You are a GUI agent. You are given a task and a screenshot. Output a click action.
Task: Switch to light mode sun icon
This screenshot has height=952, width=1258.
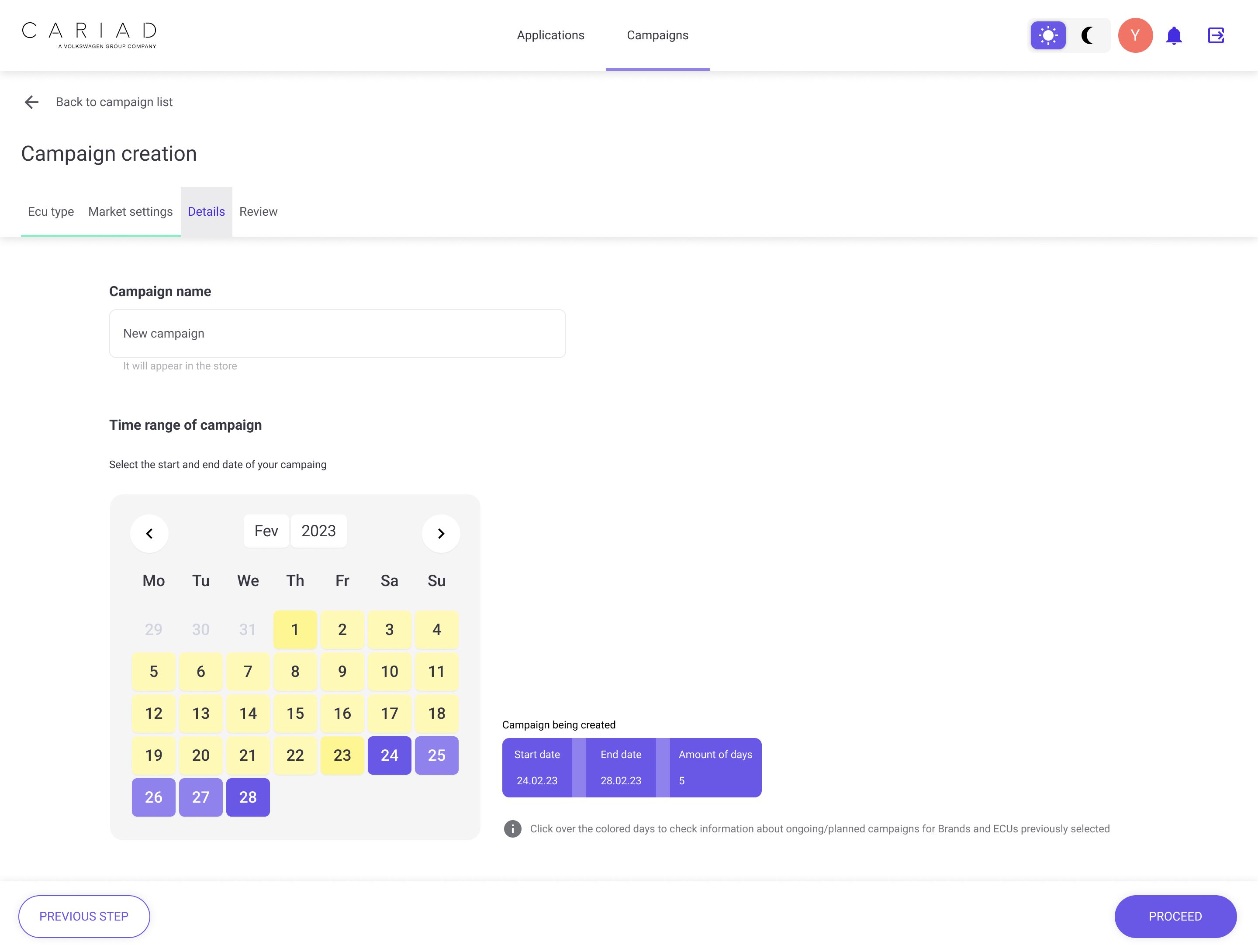pos(1048,35)
